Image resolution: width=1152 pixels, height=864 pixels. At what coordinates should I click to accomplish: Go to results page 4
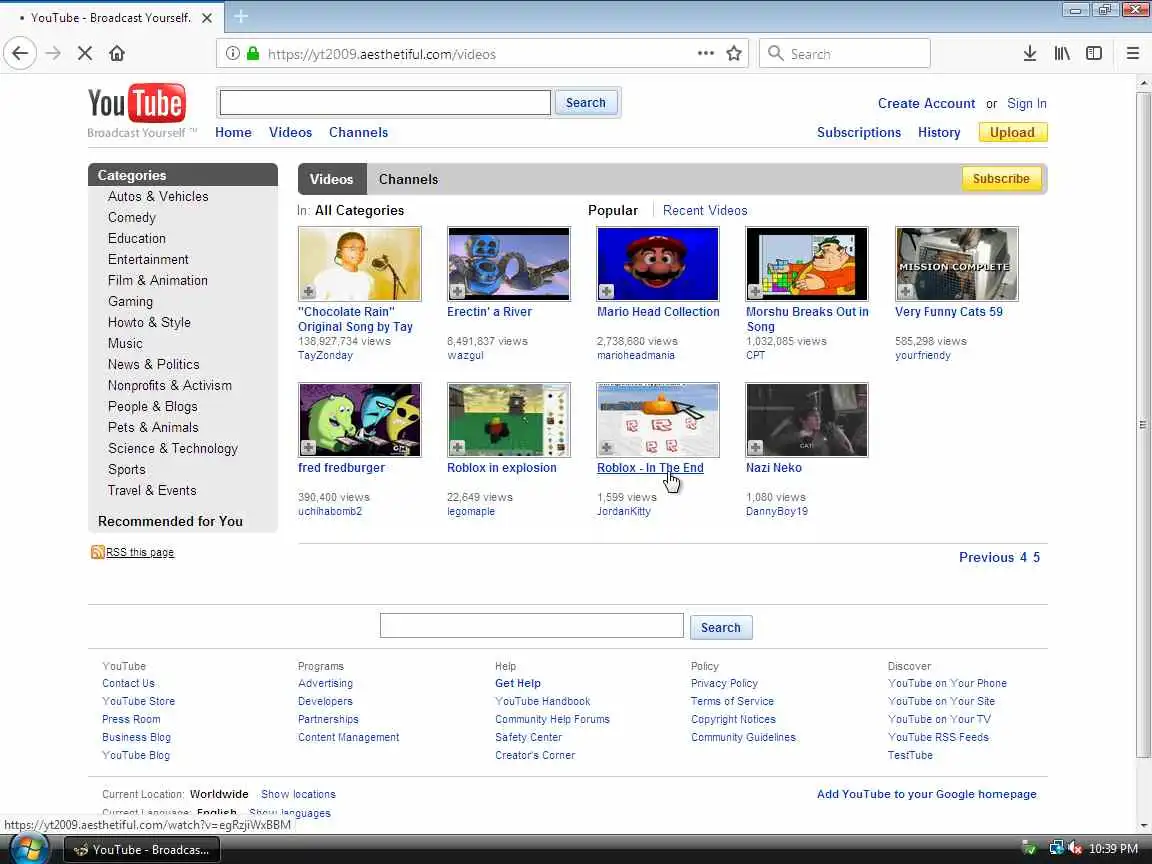click(1023, 557)
